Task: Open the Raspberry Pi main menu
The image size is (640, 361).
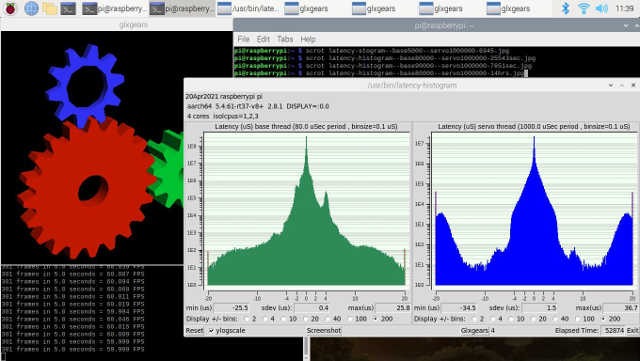Action: coord(10,8)
